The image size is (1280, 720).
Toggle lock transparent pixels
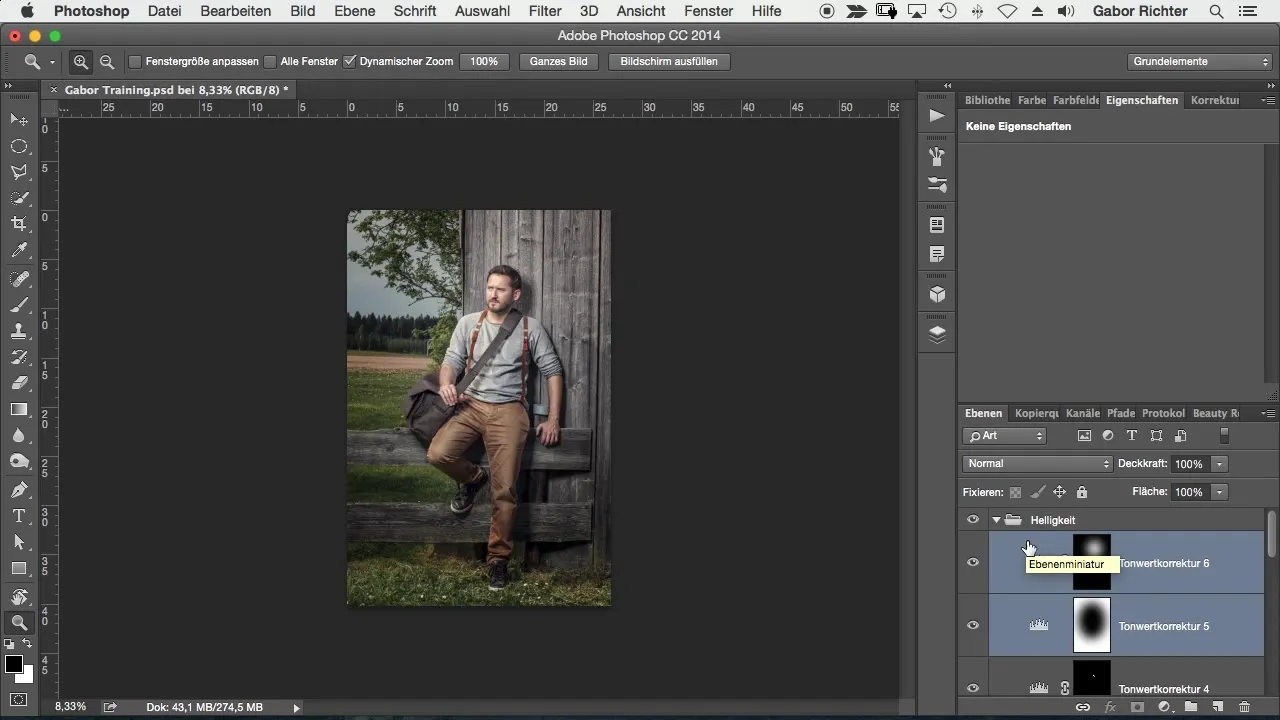click(1015, 492)
